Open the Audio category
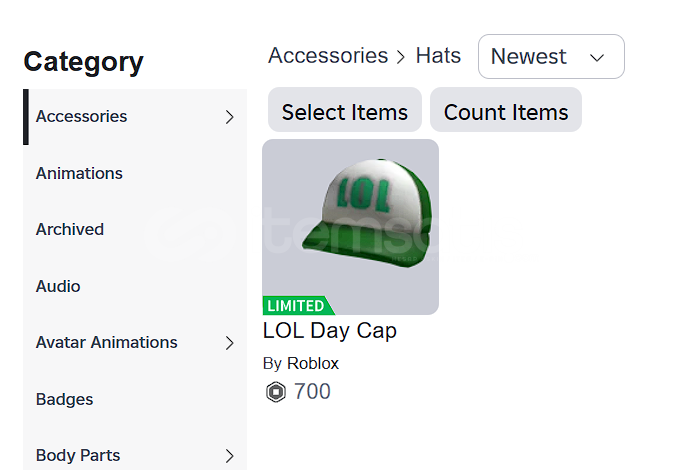 (x=58, y=286)
